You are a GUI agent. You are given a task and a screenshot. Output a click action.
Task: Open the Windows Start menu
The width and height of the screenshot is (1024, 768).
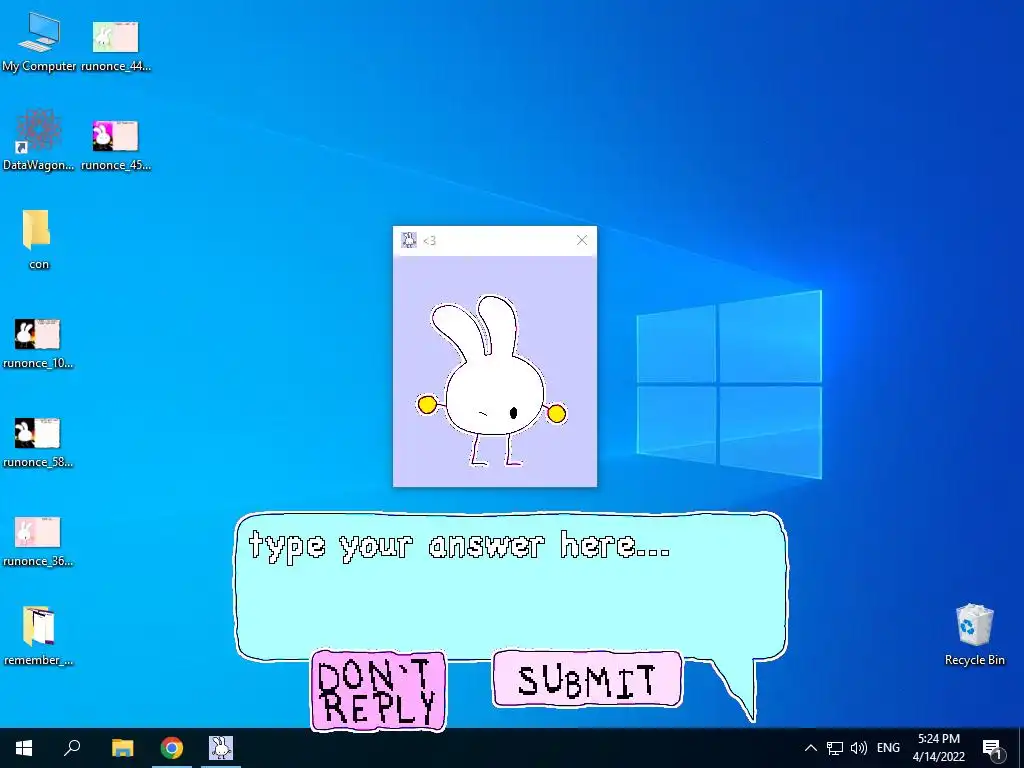[x=24, y=748]
